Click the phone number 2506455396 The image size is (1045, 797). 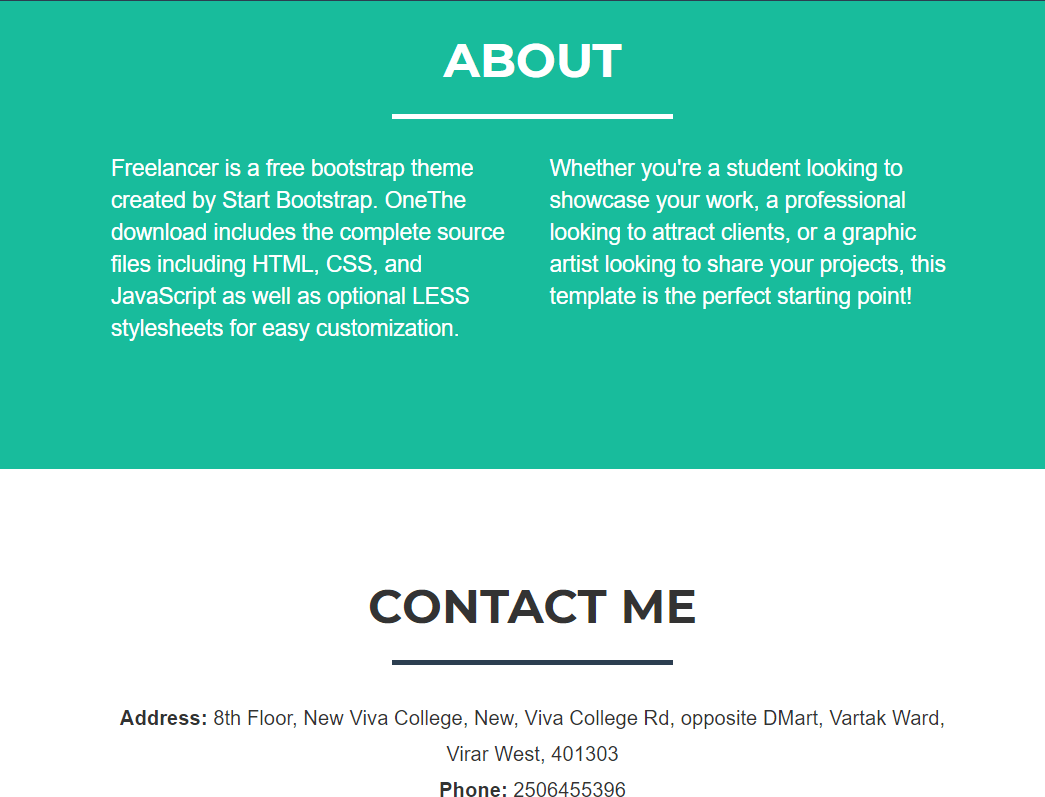pyautogui.click(x=569, y=789)
